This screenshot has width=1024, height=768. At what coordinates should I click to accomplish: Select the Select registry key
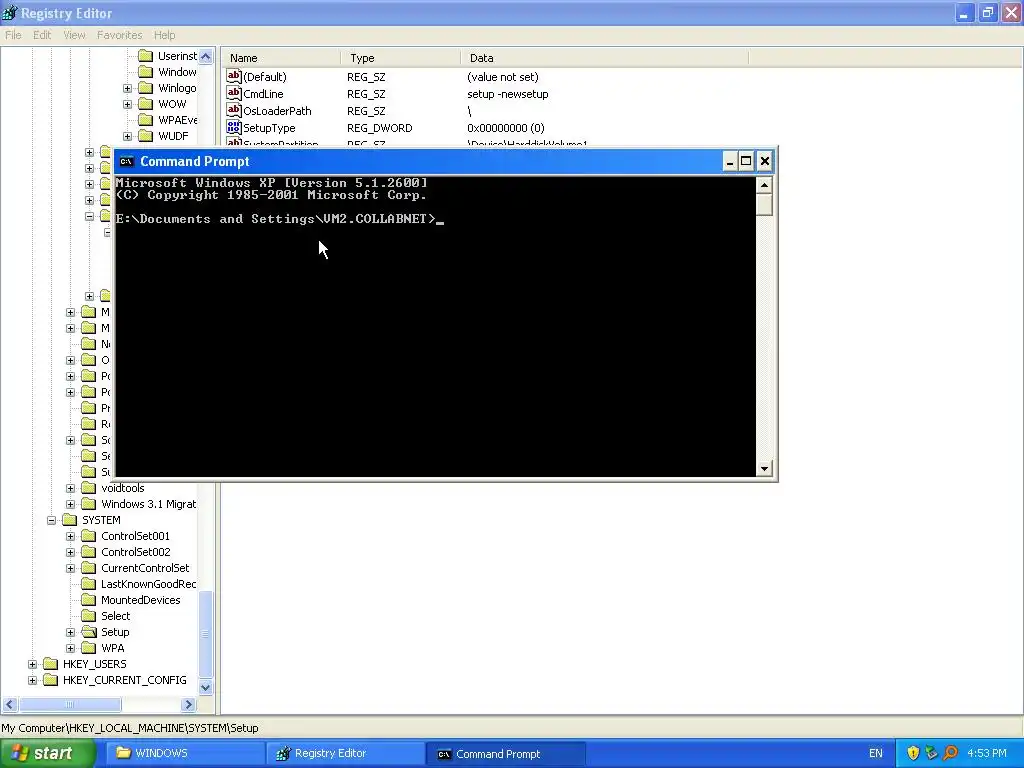(116, 616)
